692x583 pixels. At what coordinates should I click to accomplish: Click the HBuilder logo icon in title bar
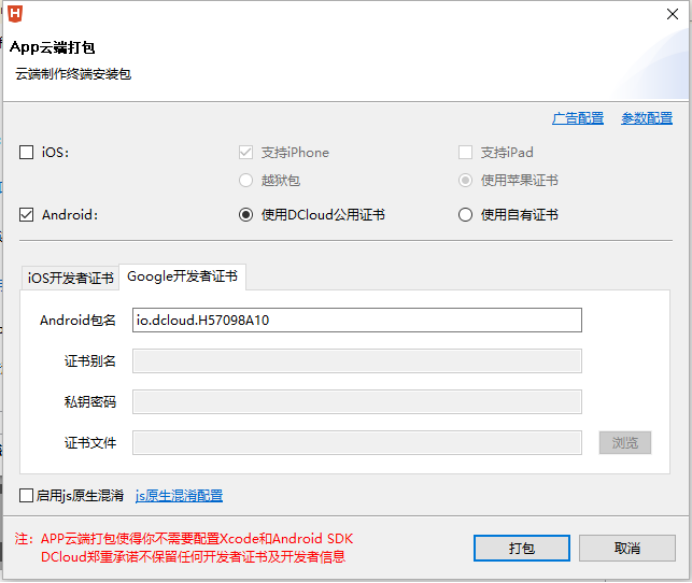(15, 13)
